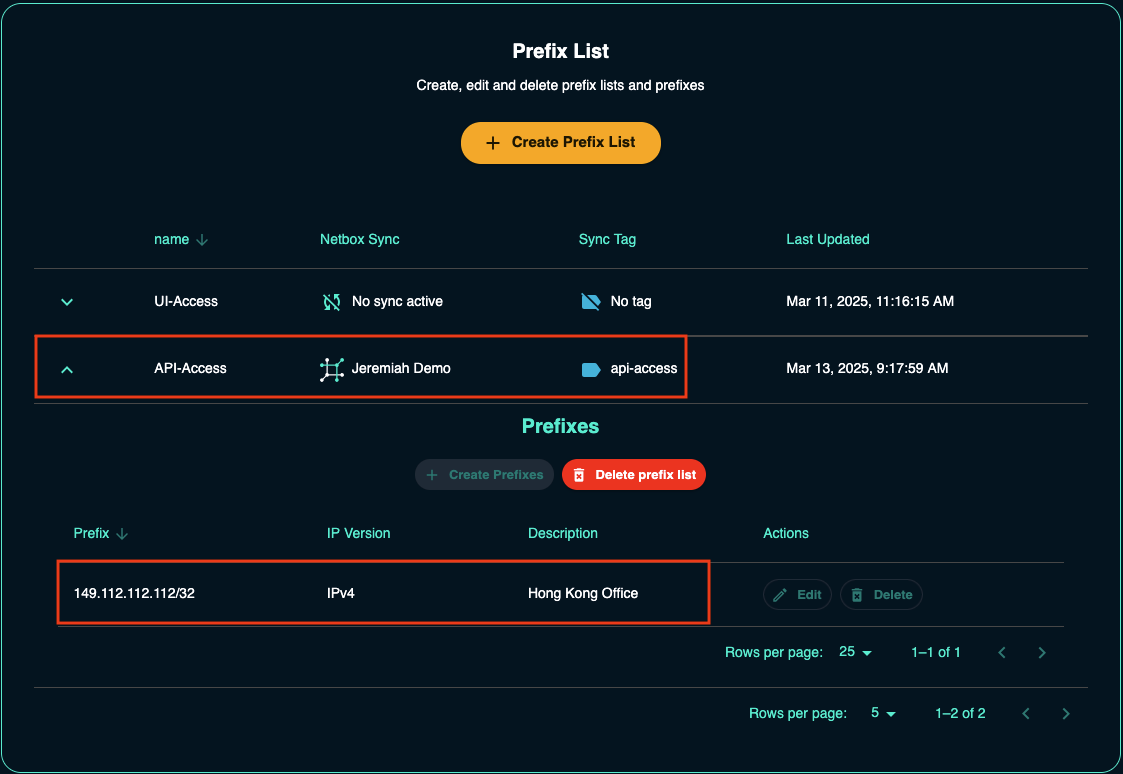Image resolution: width=1123 pixels, height=774 pixels.
Task: Click the Create Prefixes button
Action: (485, 475)
